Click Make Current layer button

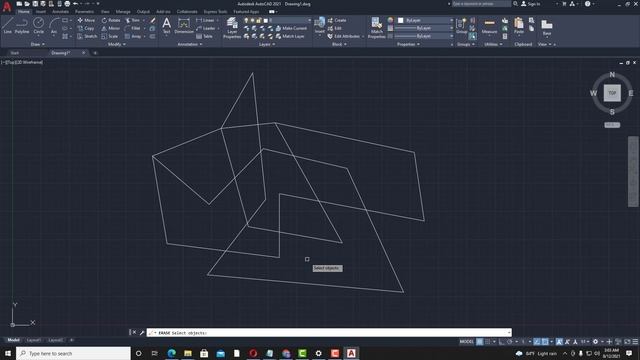click(291, 28)
